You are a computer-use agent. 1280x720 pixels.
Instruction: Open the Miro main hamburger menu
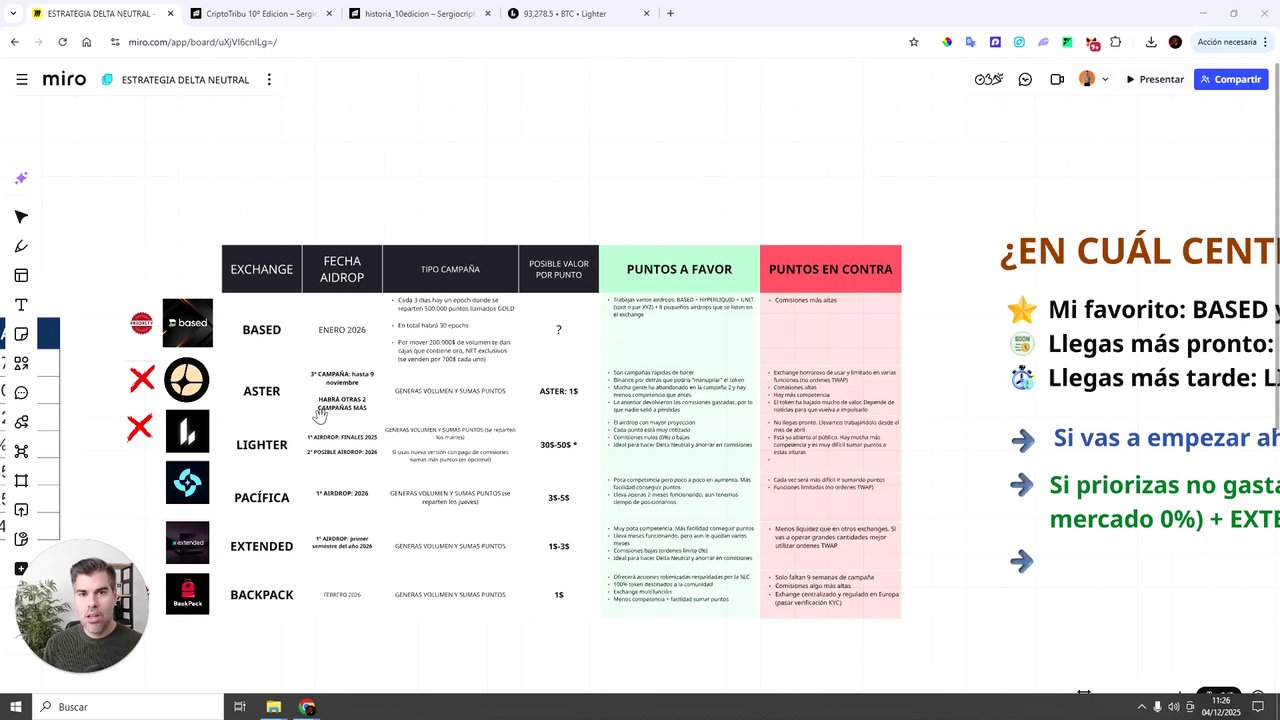21,79
